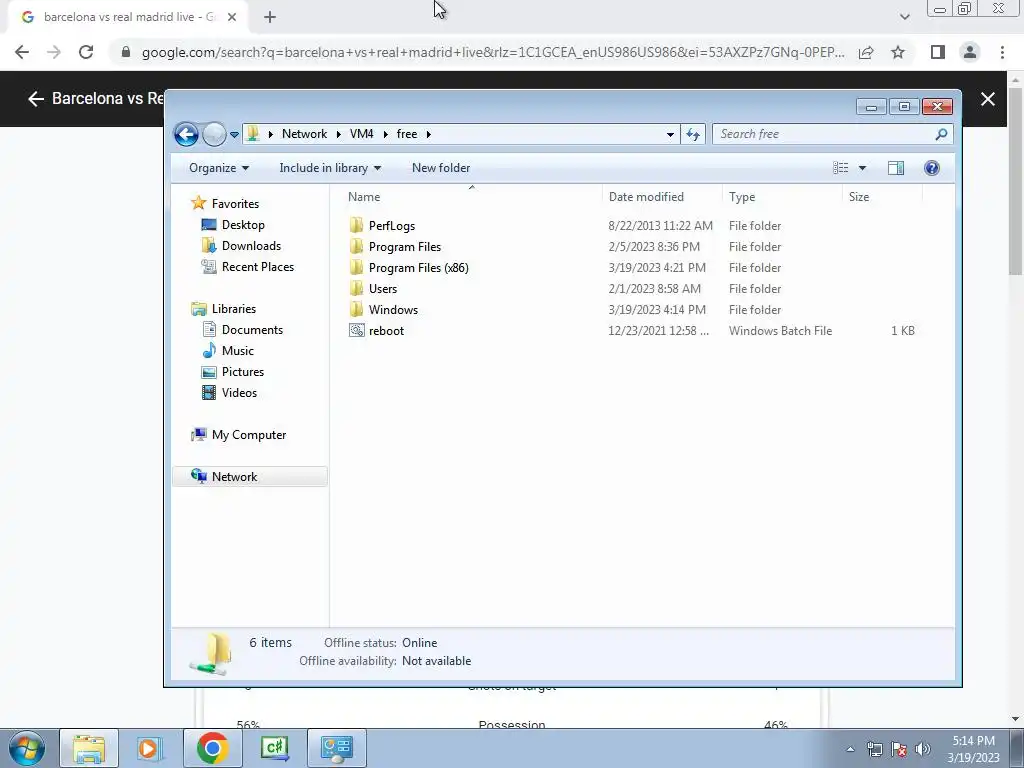Click the search magnifier icon
Image resolution: width=1024 pixels, height=768 pixels.
941,135
